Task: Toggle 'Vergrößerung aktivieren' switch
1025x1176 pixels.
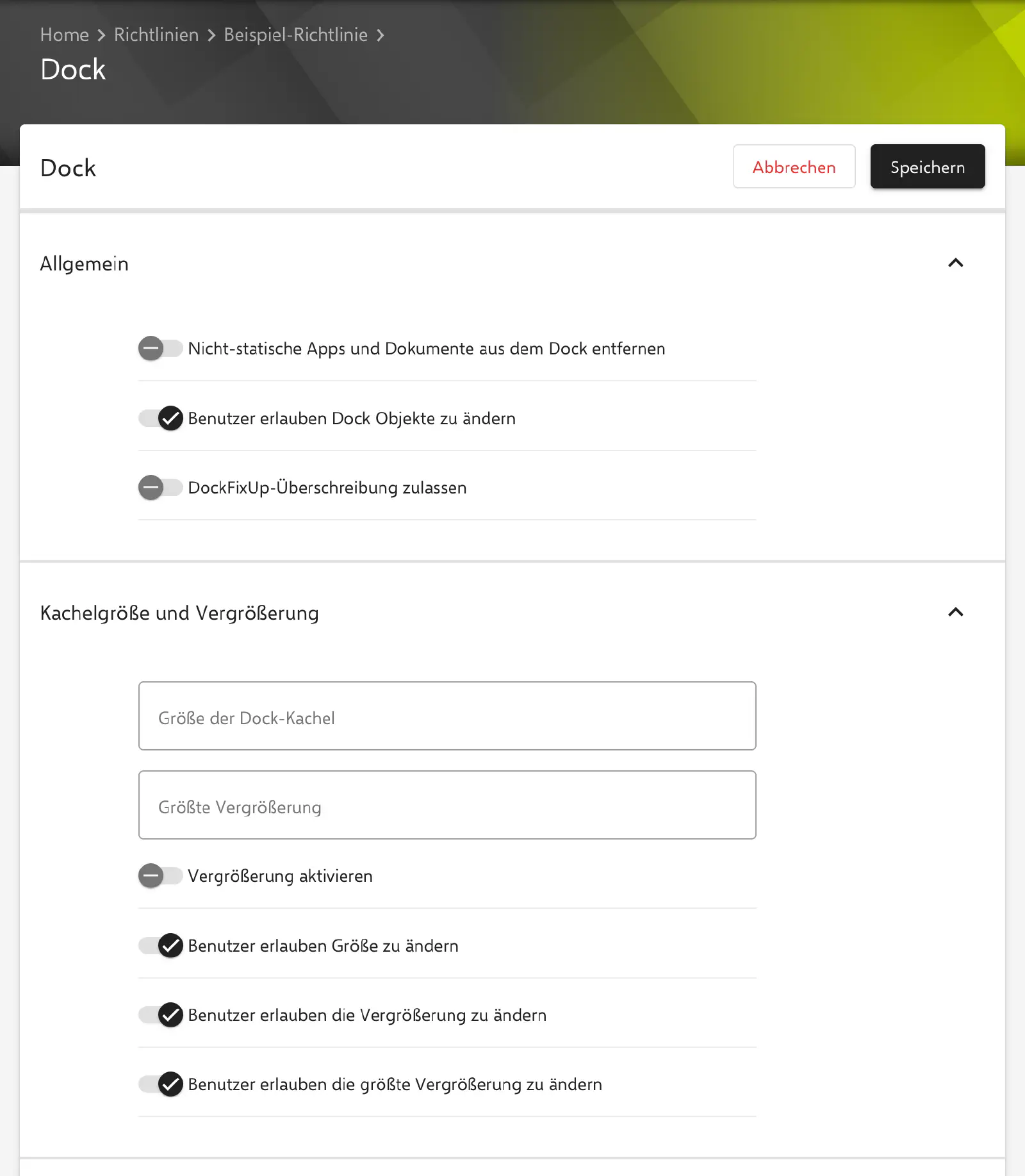Action: pyautogui.click(x=161, y=876)
